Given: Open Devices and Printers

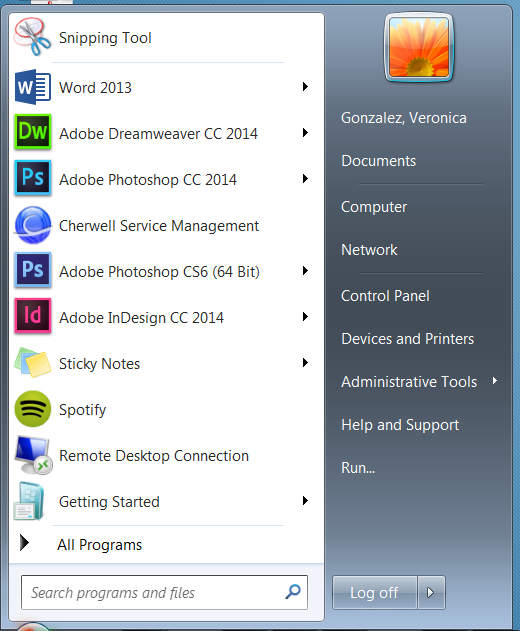Looking at the screenshot, I should click(x=407, y=339).
